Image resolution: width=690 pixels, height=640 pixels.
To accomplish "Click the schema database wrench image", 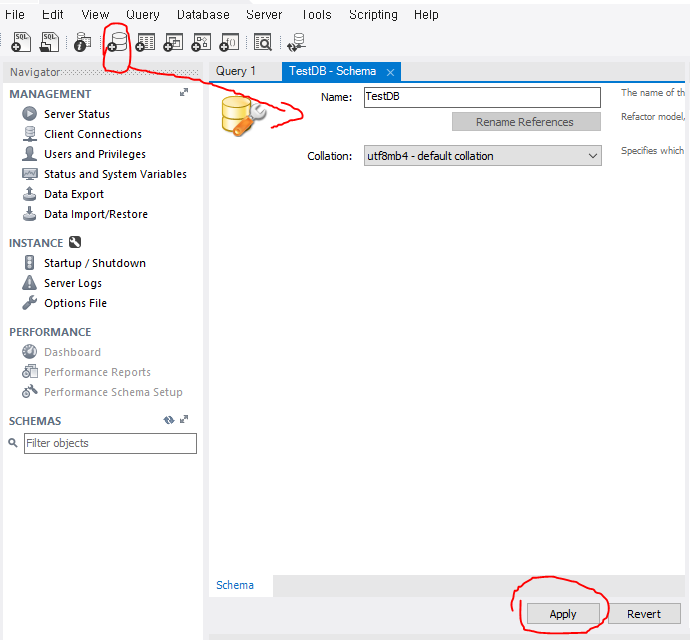I will (243, 116).
